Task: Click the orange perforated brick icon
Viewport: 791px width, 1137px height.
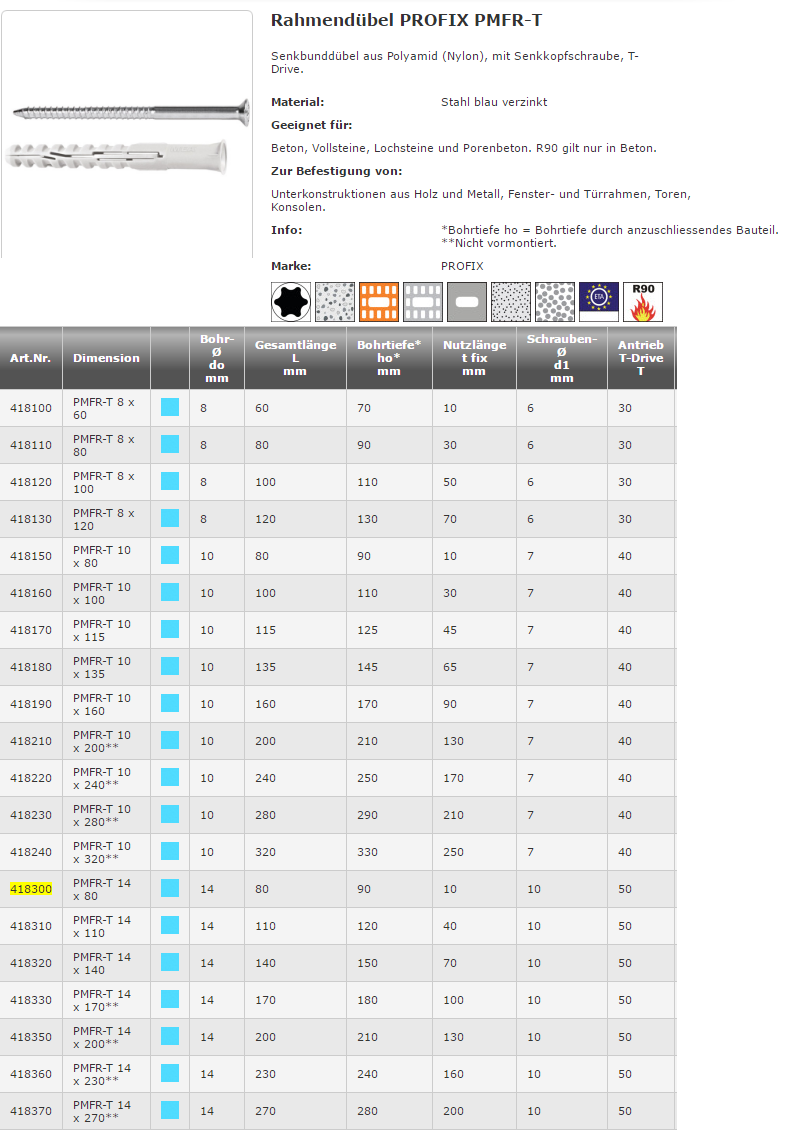Action: point(379,302)
